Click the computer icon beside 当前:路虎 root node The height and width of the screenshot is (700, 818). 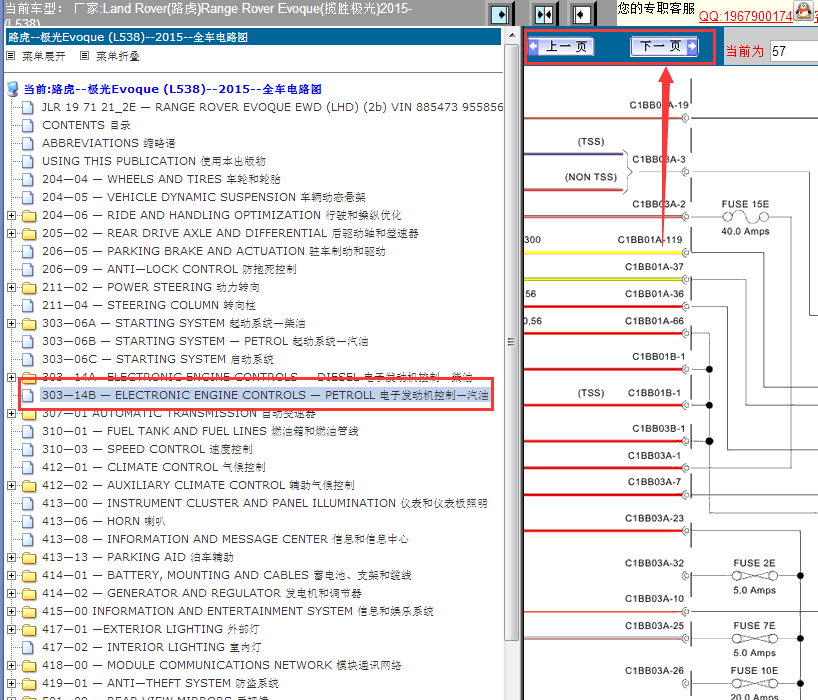click(13, 89)
